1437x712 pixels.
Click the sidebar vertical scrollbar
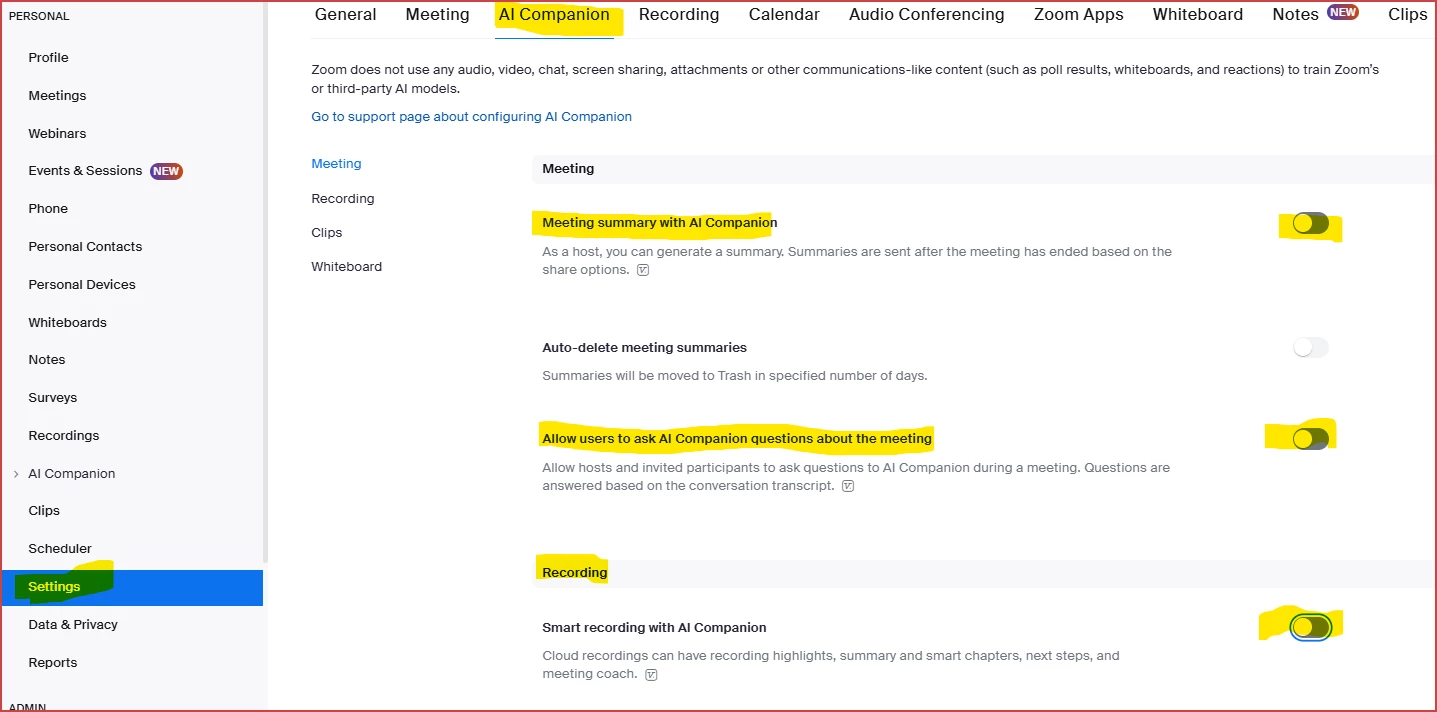tap(265, 281)
